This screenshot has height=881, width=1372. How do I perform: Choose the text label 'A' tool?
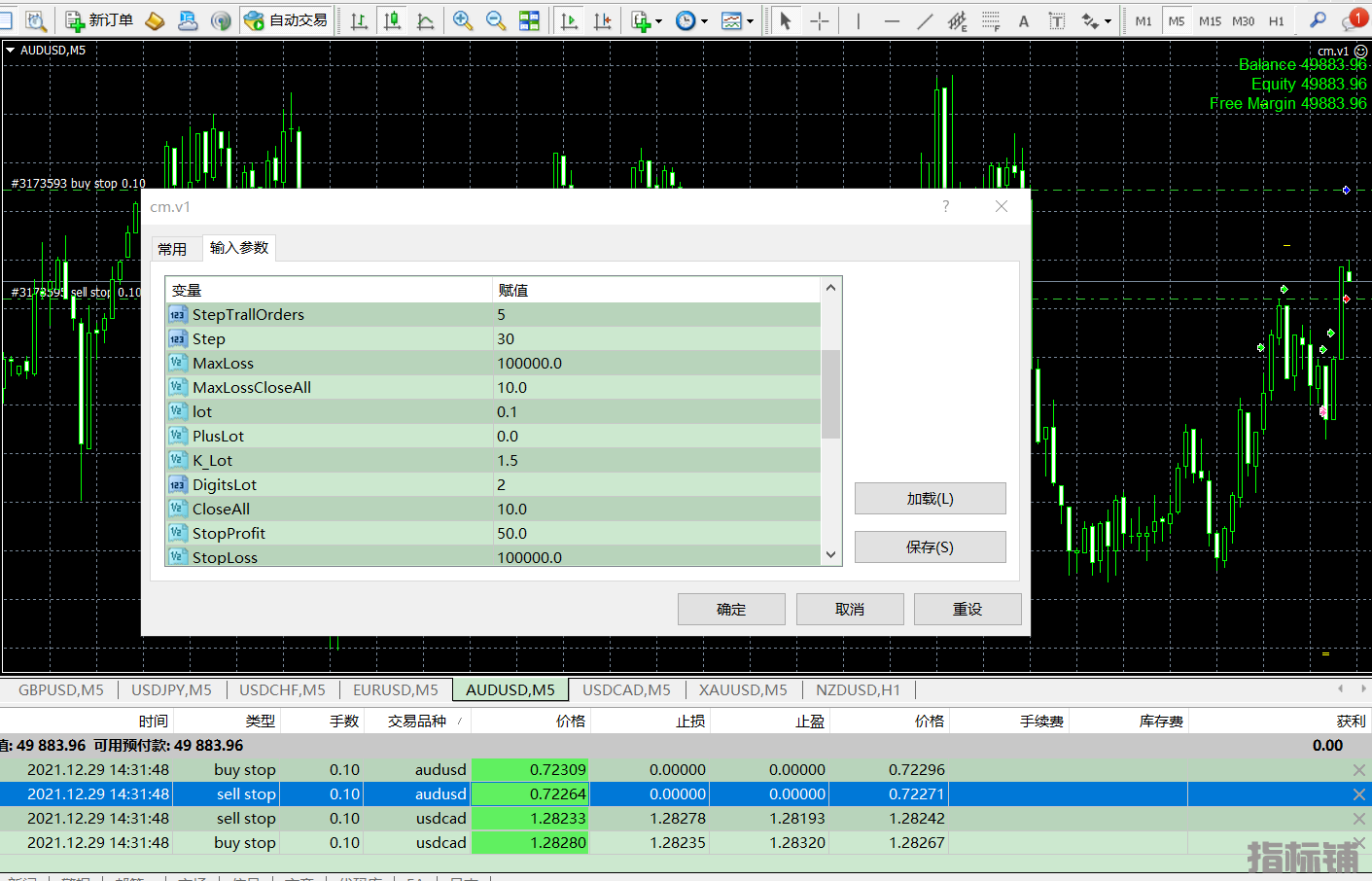pyautogui.click(x=1024, y=21)
